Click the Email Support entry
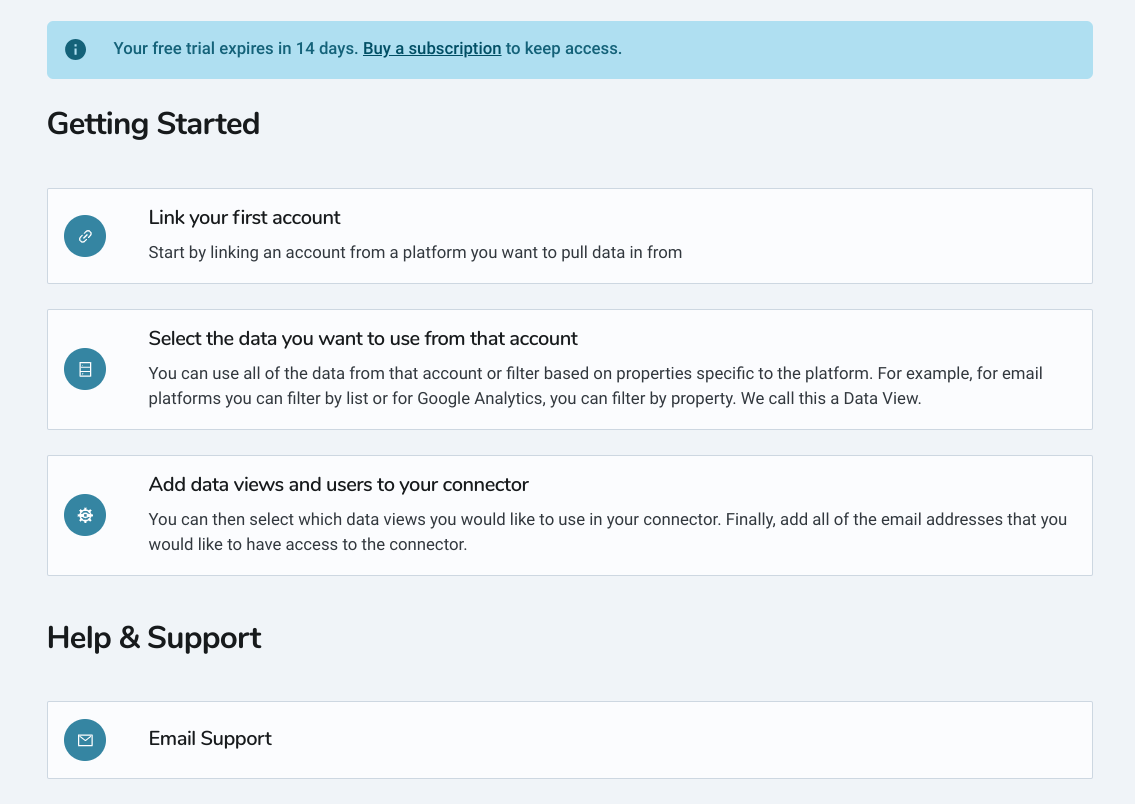 point(568,740)
